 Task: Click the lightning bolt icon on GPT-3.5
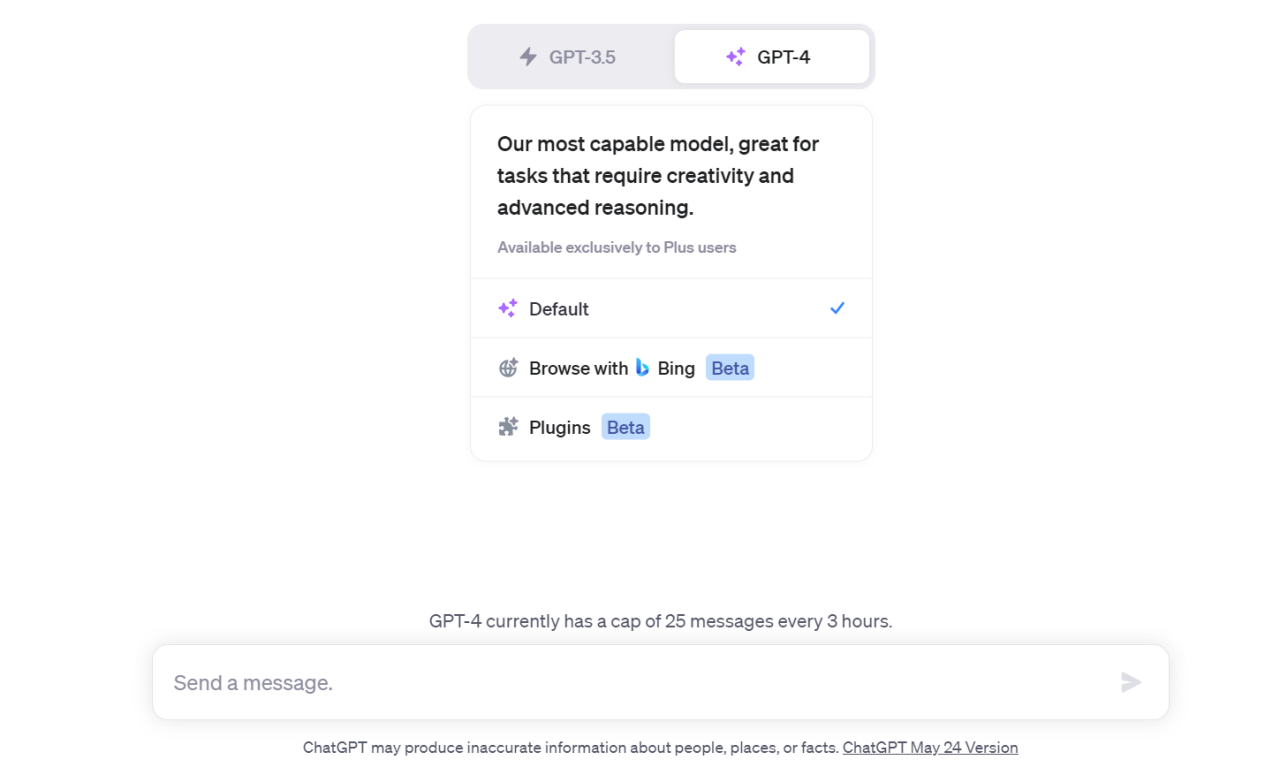coord(528,57)
